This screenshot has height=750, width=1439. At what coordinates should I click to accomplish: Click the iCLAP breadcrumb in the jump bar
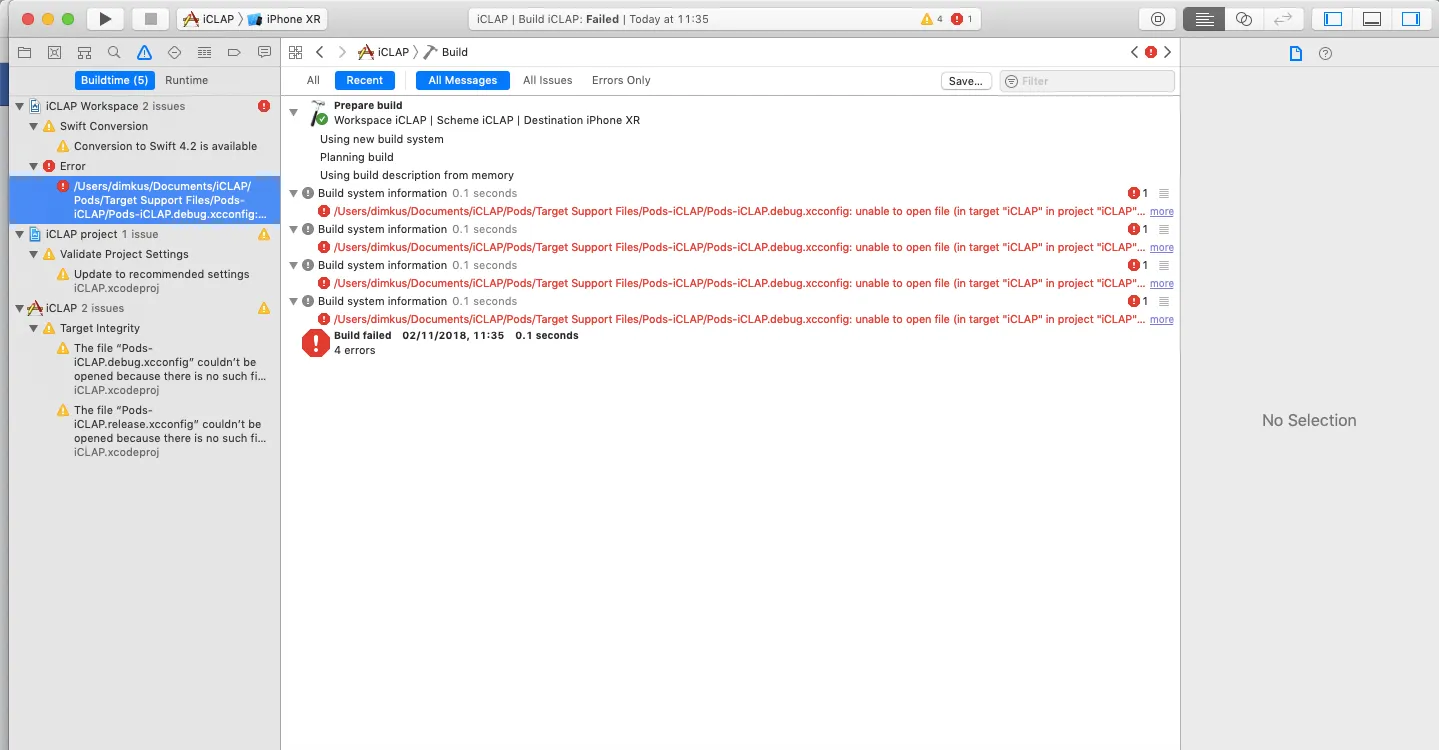(385, 52)
